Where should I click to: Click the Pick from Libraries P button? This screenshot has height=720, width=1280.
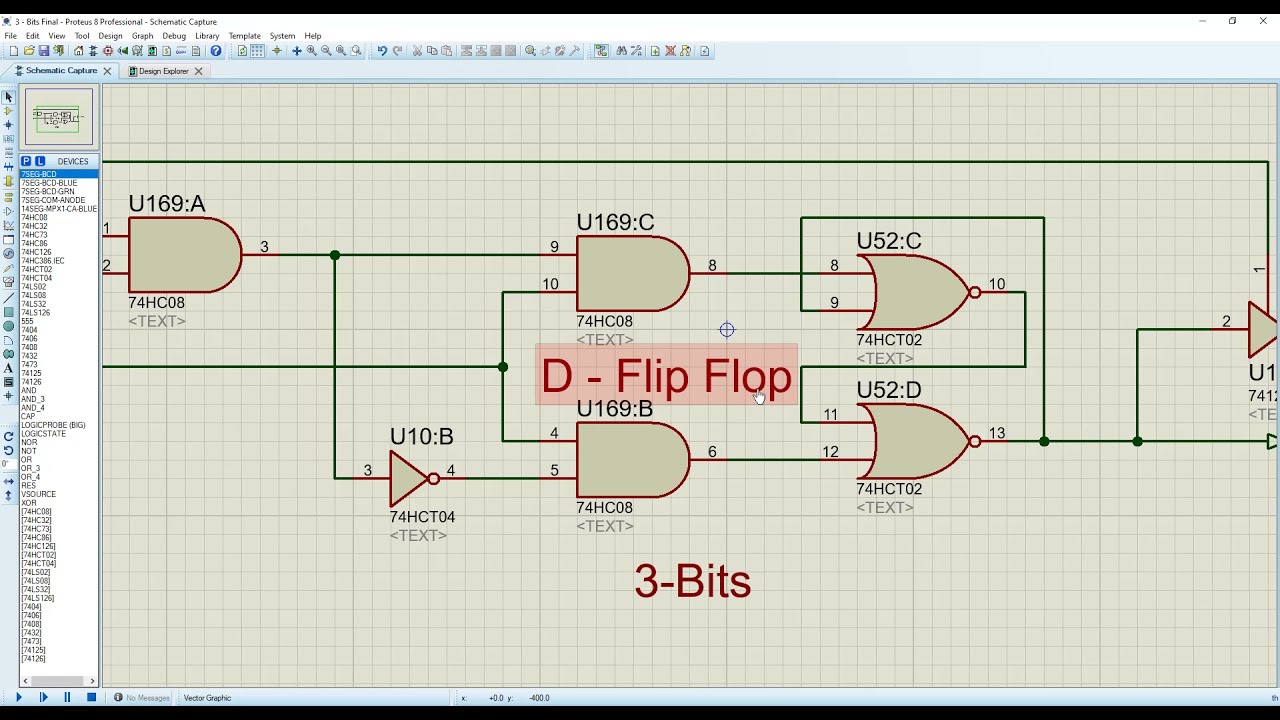(26, 161)
